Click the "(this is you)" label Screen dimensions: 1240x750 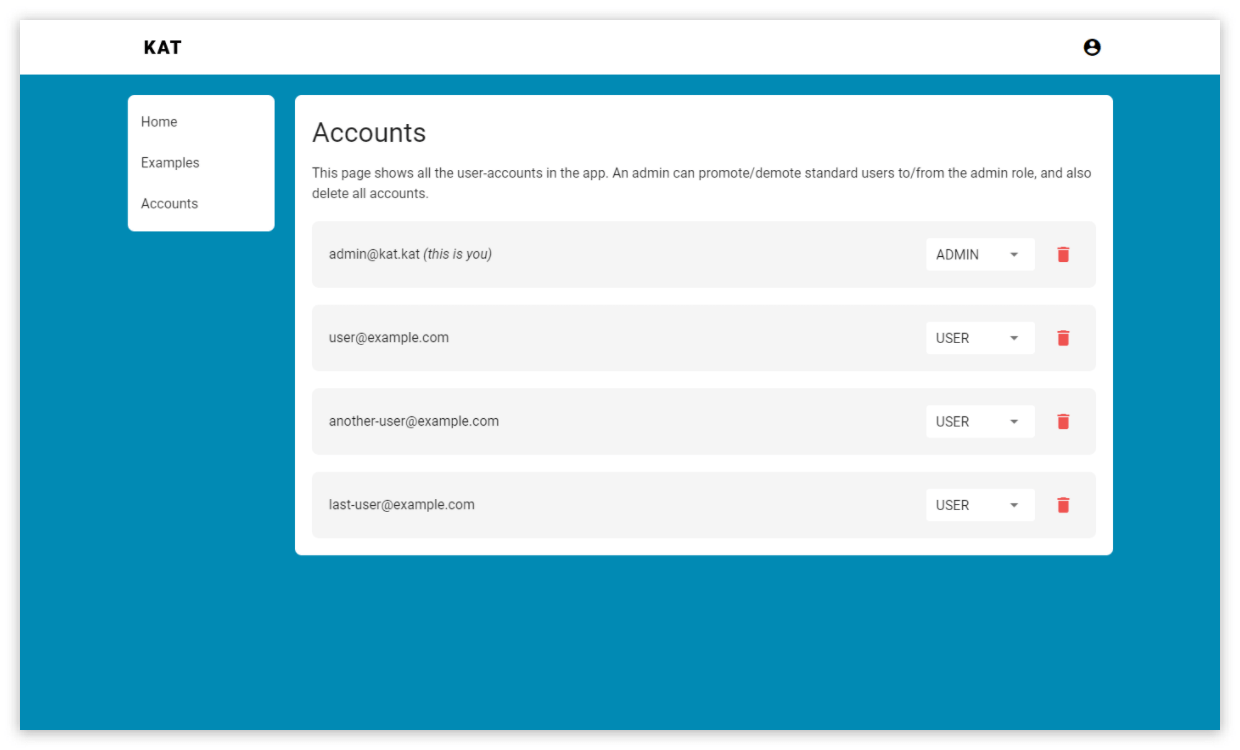coord(458,254)
